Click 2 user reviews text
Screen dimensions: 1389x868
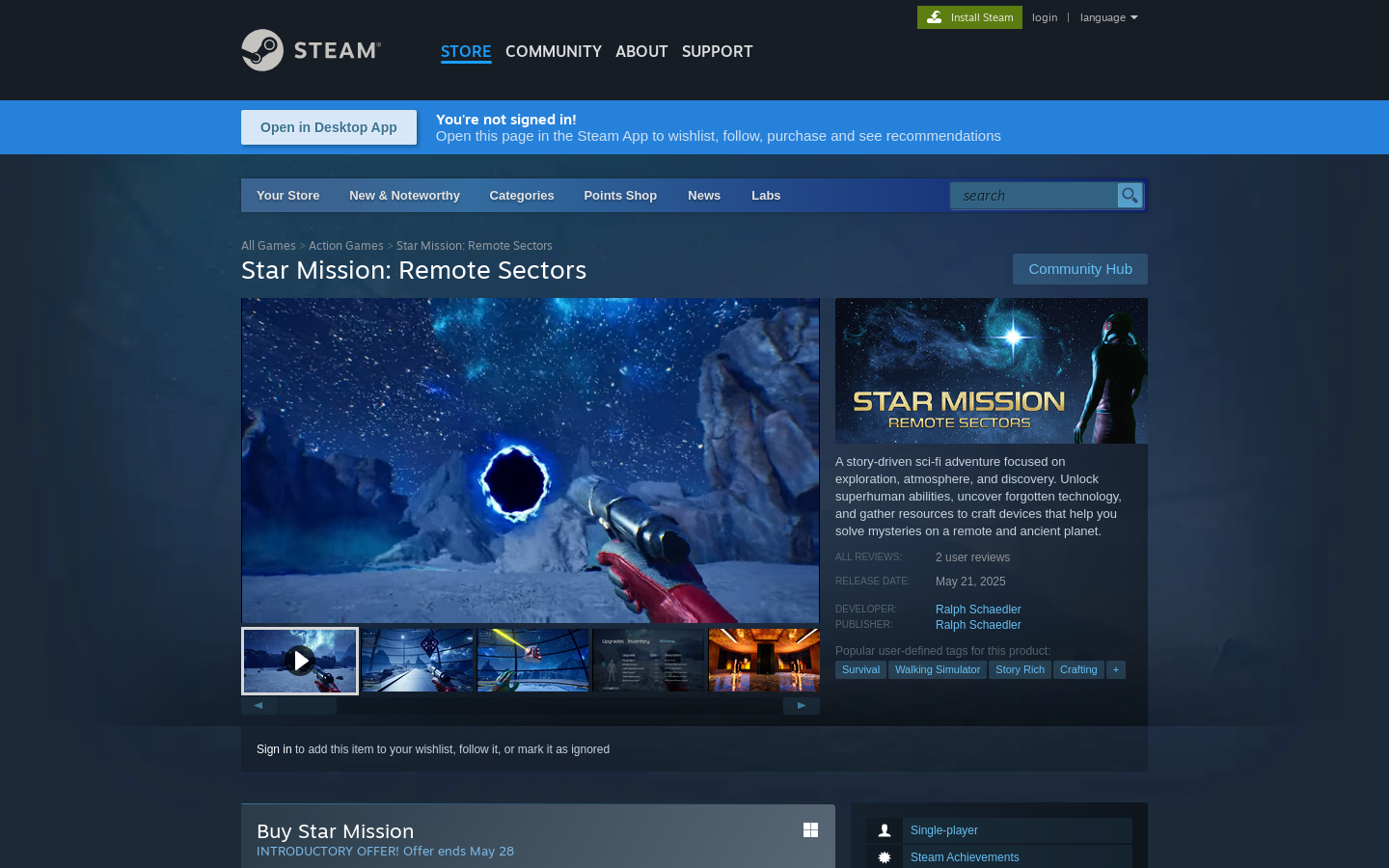click(x=972, y=557)
